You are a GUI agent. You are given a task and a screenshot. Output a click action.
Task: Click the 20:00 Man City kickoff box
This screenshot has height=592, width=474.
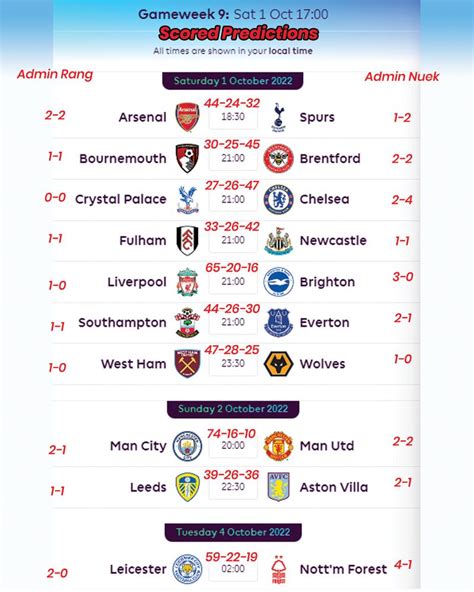point(233,446)
